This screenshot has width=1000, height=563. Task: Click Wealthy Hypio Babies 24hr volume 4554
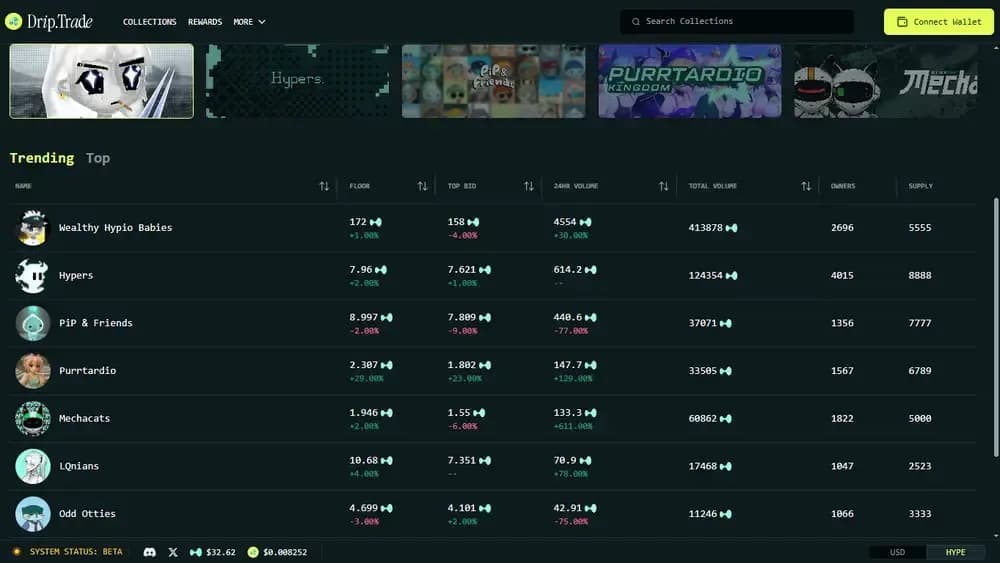click(x=564, y=222)
